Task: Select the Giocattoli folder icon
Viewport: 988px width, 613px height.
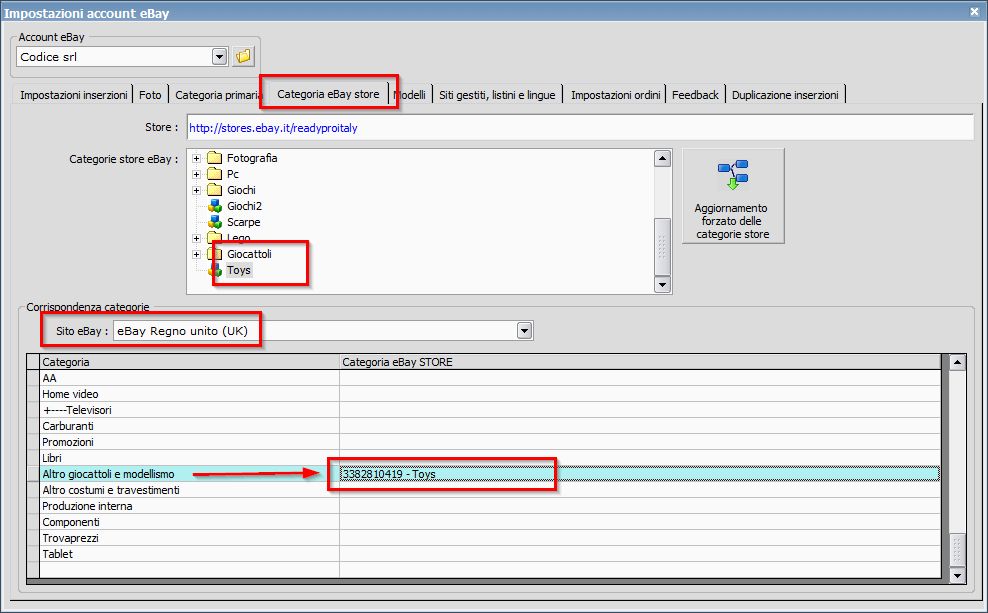Action: pyautogui.click(x=215, y=254)
